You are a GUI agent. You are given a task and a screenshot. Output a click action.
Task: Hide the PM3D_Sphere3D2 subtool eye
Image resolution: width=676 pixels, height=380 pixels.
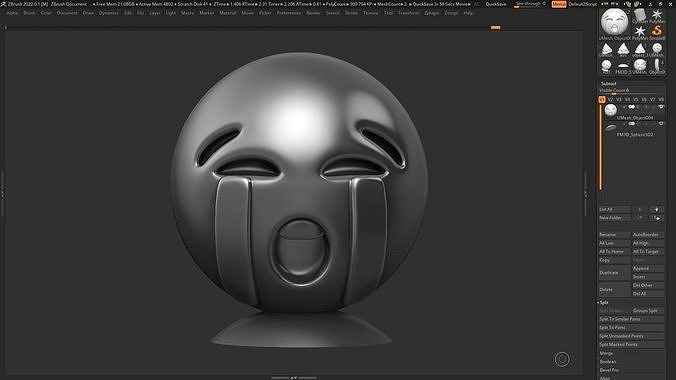tap(661, 124)
